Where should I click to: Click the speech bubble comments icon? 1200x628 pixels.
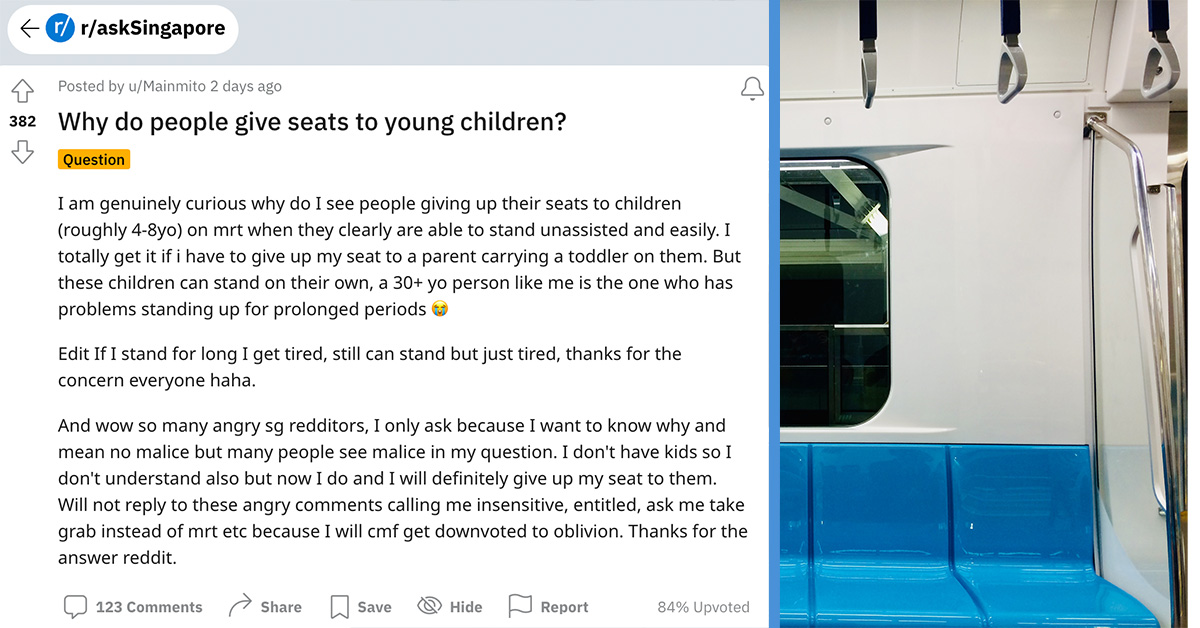[x=77, y=606]
